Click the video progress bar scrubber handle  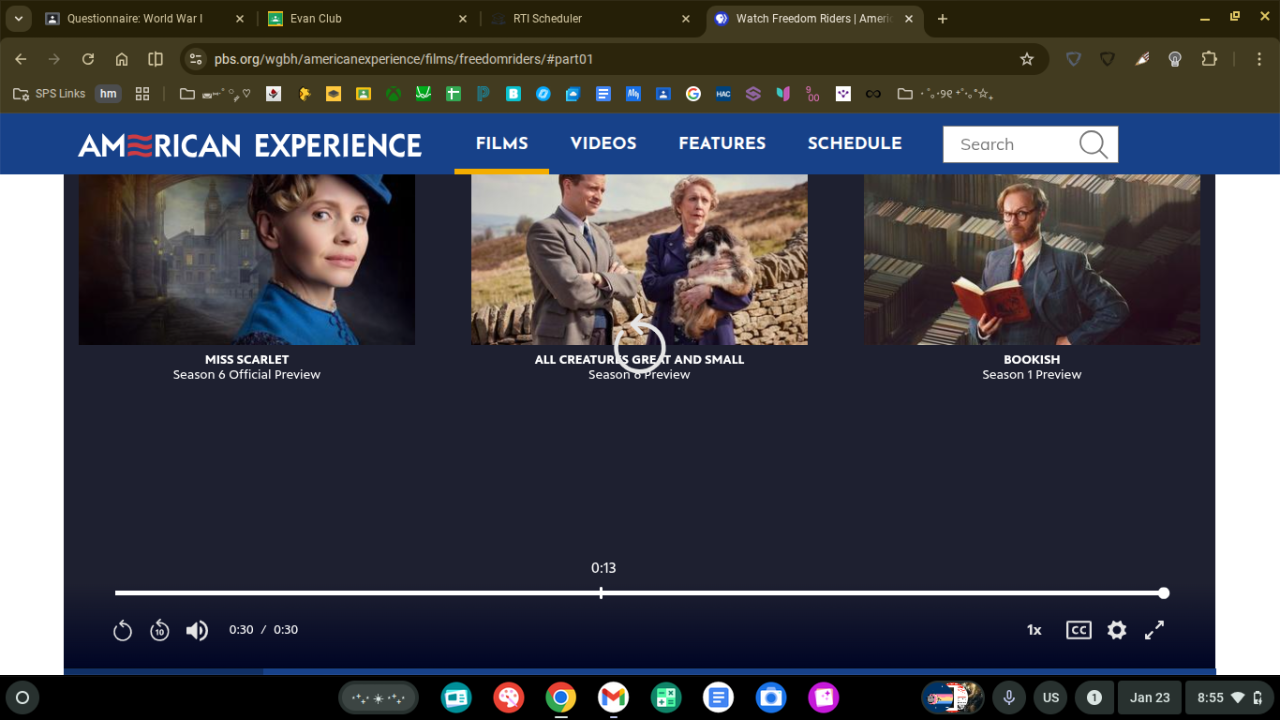(x=1164, y=593)
